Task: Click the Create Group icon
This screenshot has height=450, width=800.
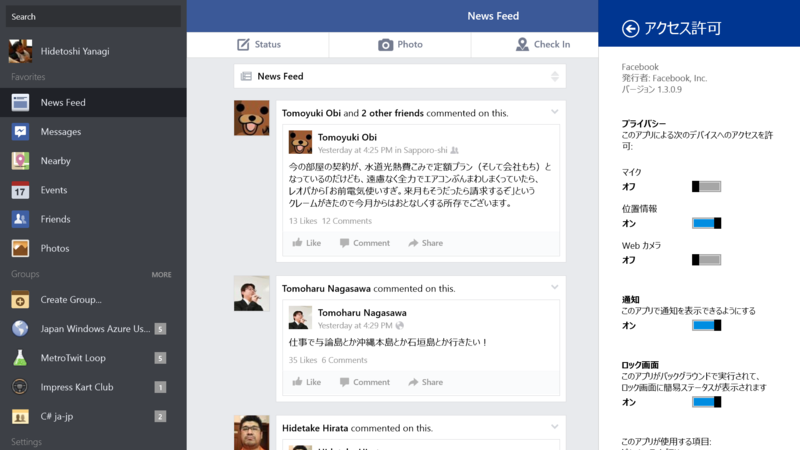Action: [20, 299]
